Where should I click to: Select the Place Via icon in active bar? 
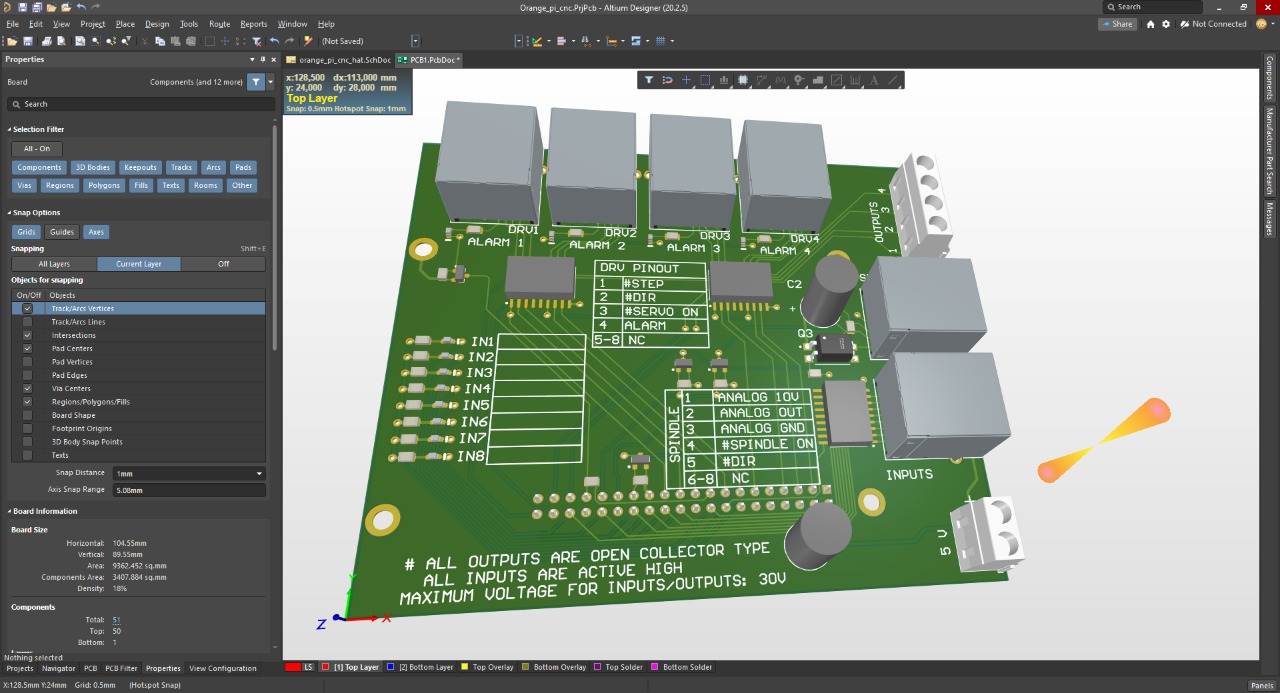[x=799, y=80]
